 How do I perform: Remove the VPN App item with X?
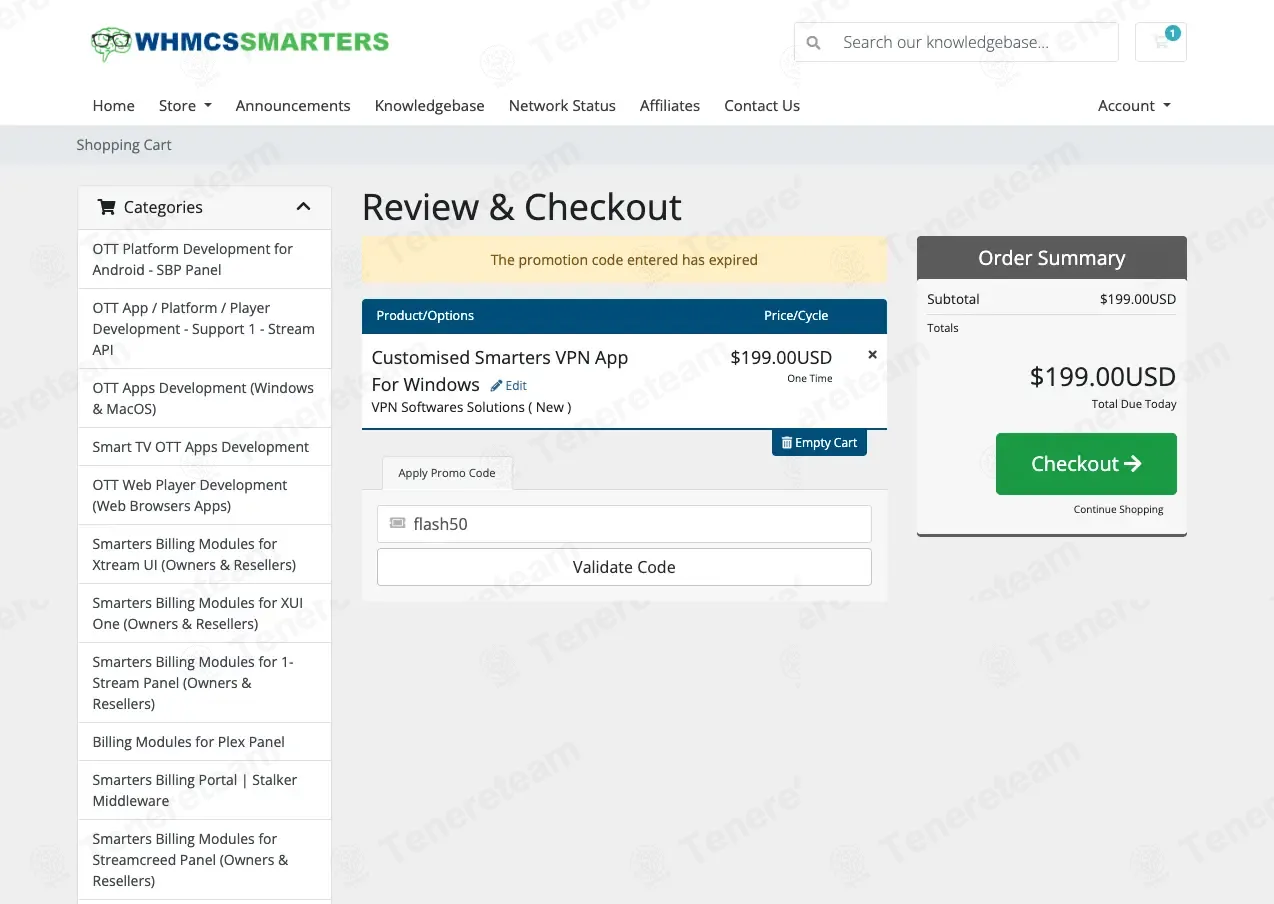tap(872, 354)
